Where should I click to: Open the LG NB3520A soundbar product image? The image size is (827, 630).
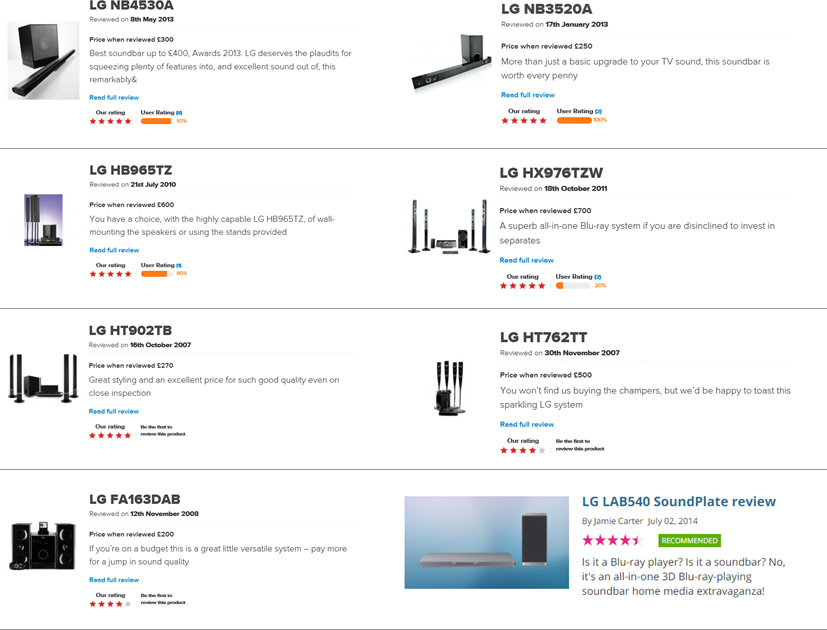pos(448,62)
